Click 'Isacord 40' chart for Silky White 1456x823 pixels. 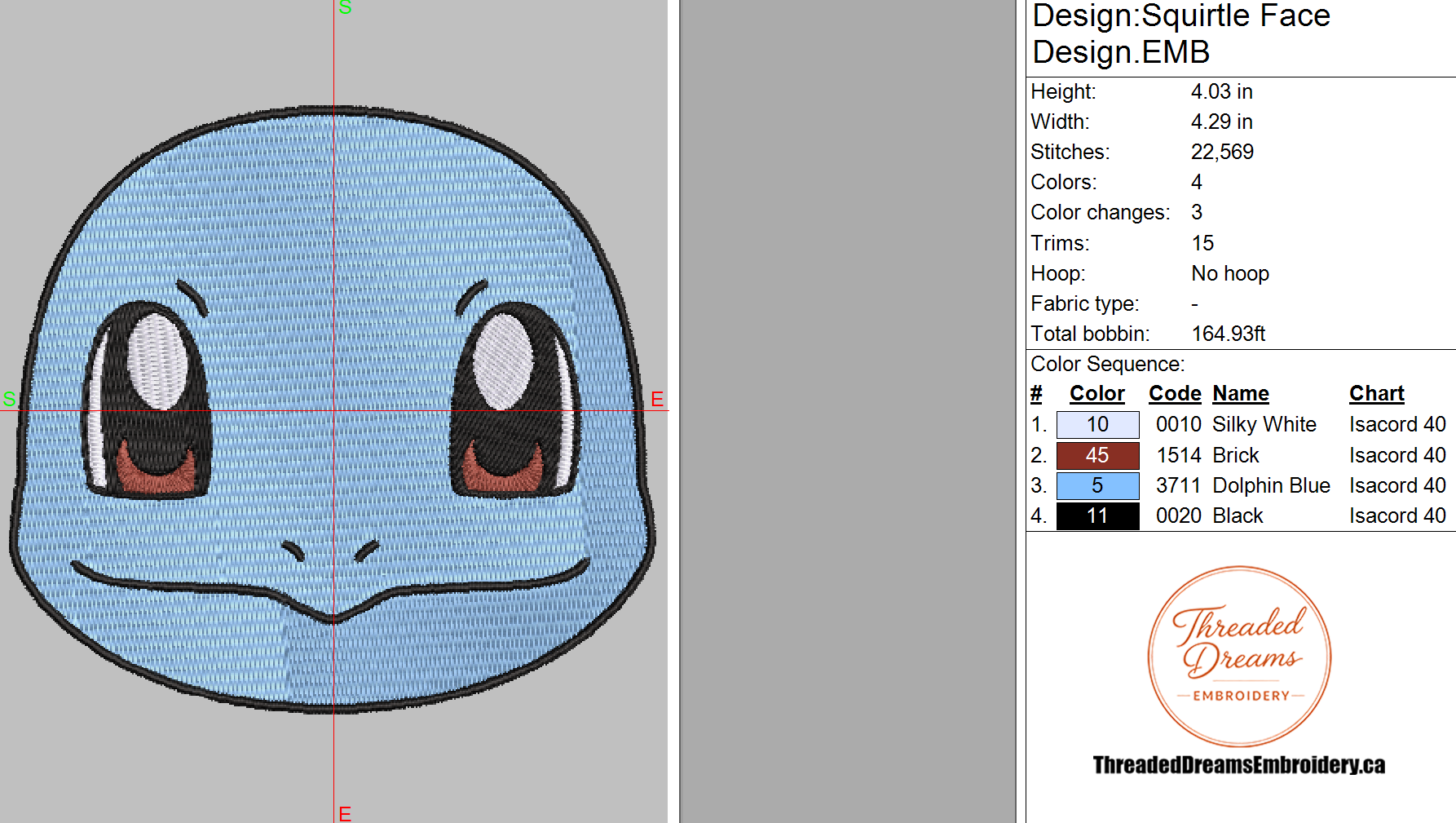(x=1397, y=425)
